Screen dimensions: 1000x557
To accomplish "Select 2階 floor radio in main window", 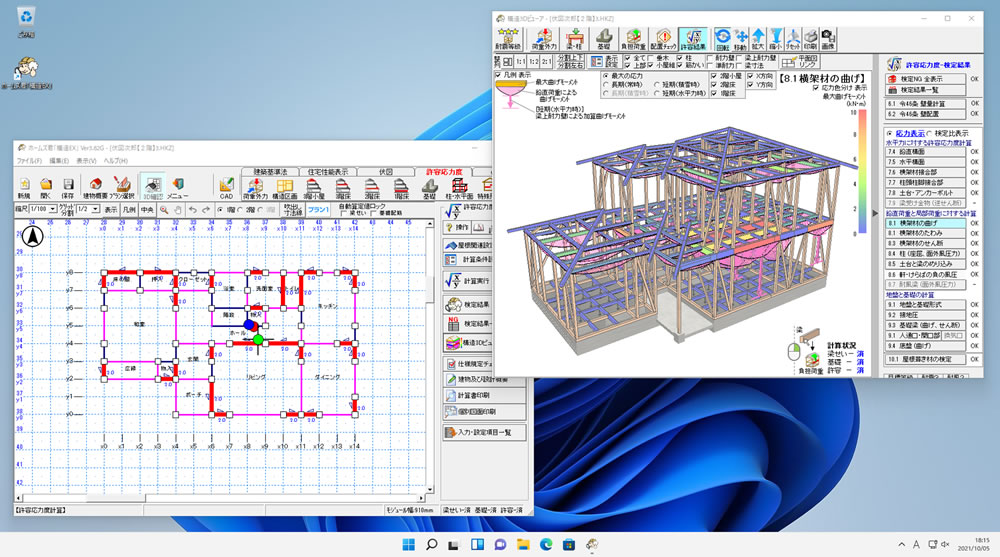I will click(240, 209).
